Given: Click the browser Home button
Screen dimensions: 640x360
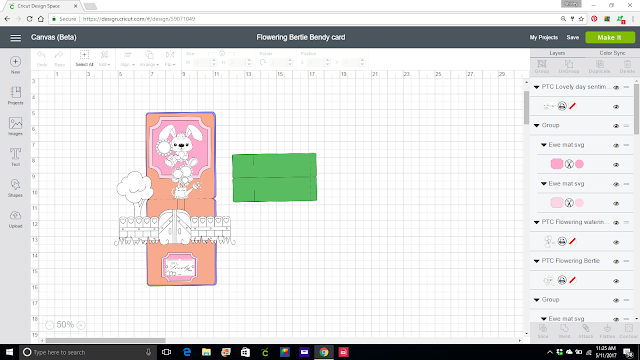Looking at the screenshot, I should pos(40,19).
